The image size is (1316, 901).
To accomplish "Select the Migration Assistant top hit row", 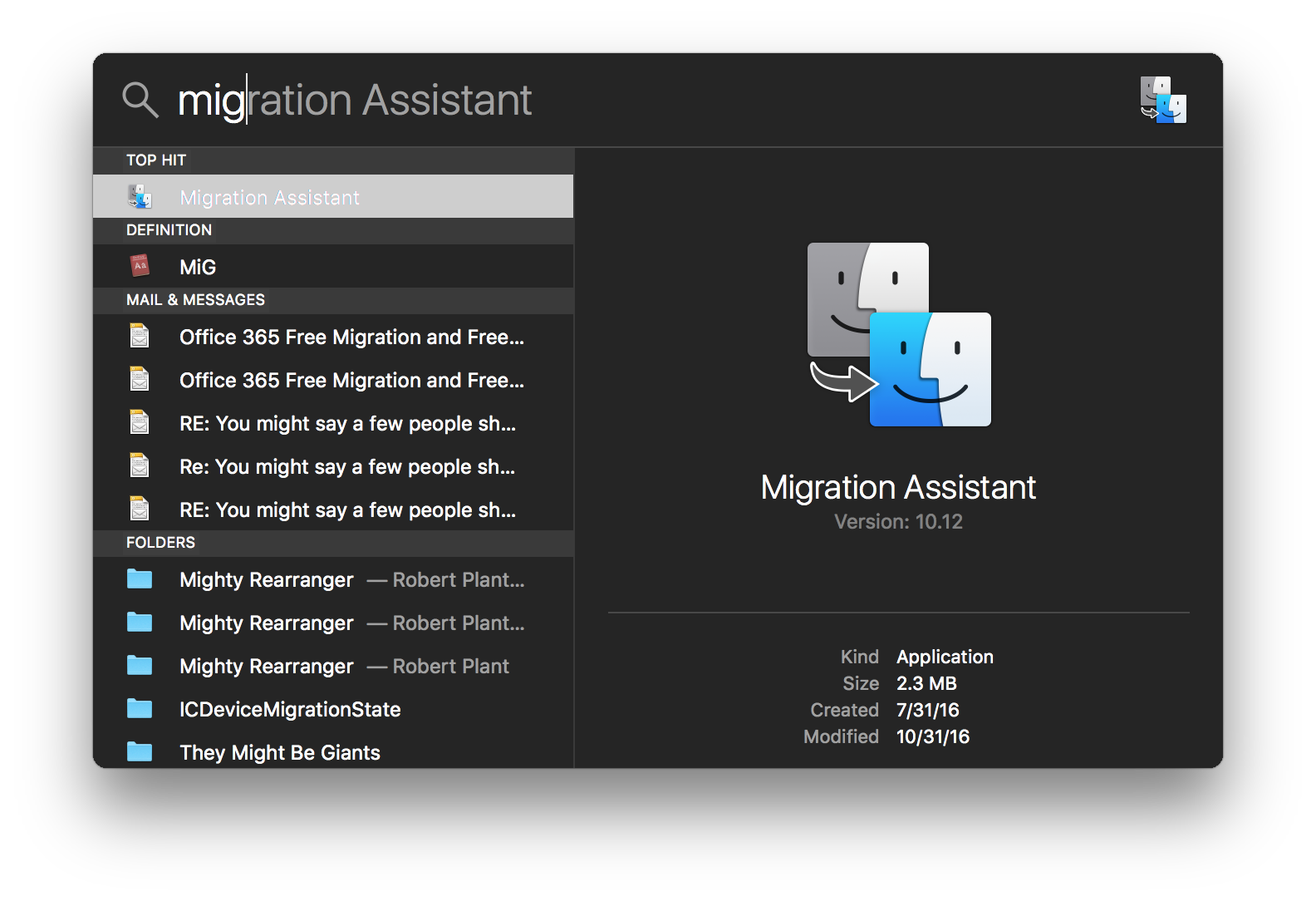I will [x=333, y=197].
